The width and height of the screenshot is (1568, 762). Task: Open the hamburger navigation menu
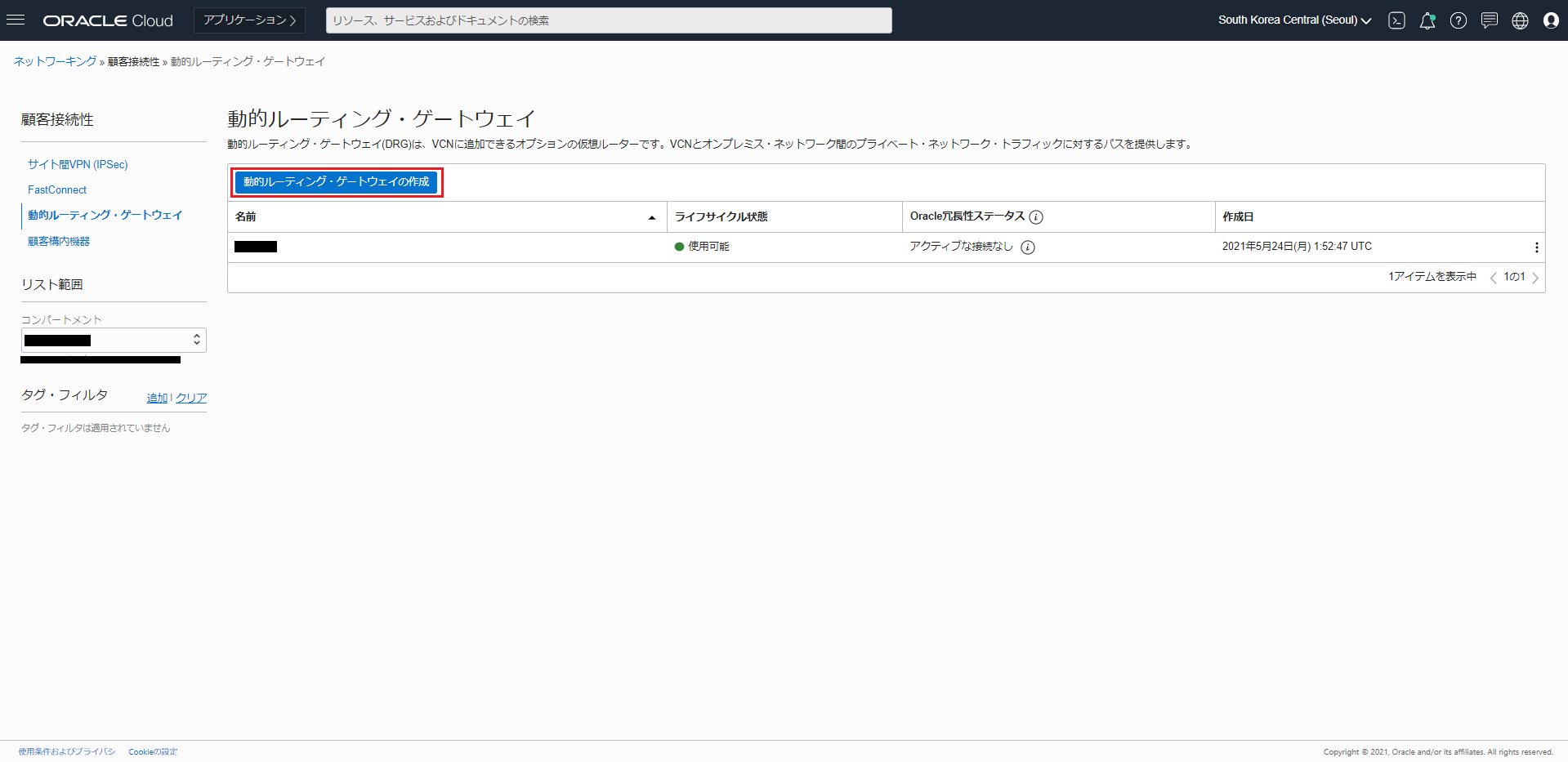pyautogui.click(x=16, y=20)
